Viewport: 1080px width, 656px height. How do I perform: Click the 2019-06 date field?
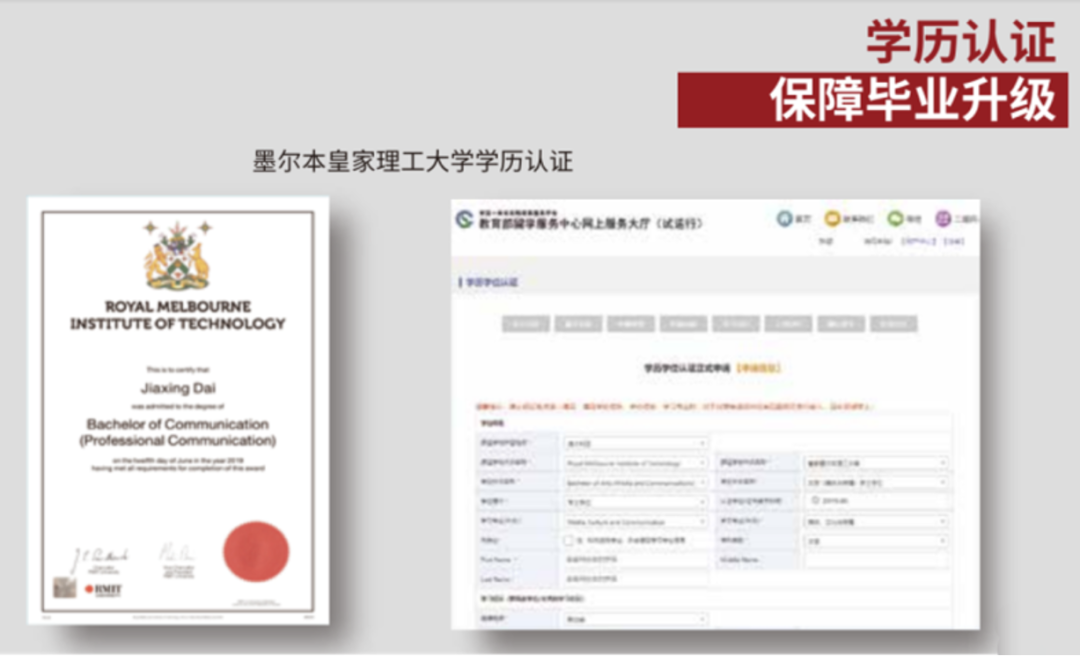pyautogui.click(x=876, y=501)
